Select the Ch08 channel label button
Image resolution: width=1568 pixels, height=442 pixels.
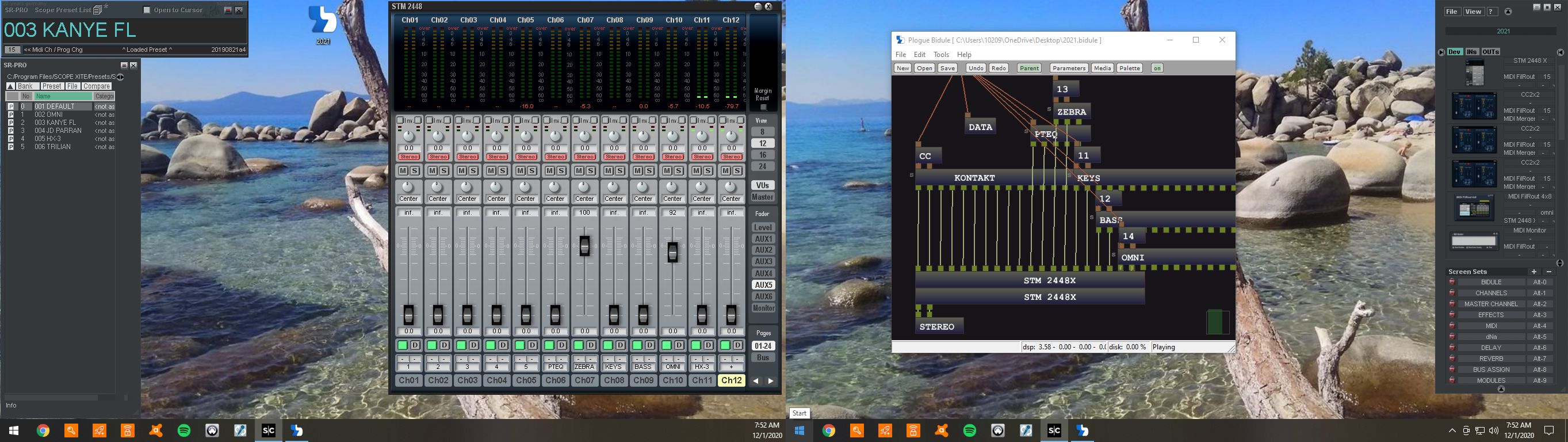tap(614, 380)
